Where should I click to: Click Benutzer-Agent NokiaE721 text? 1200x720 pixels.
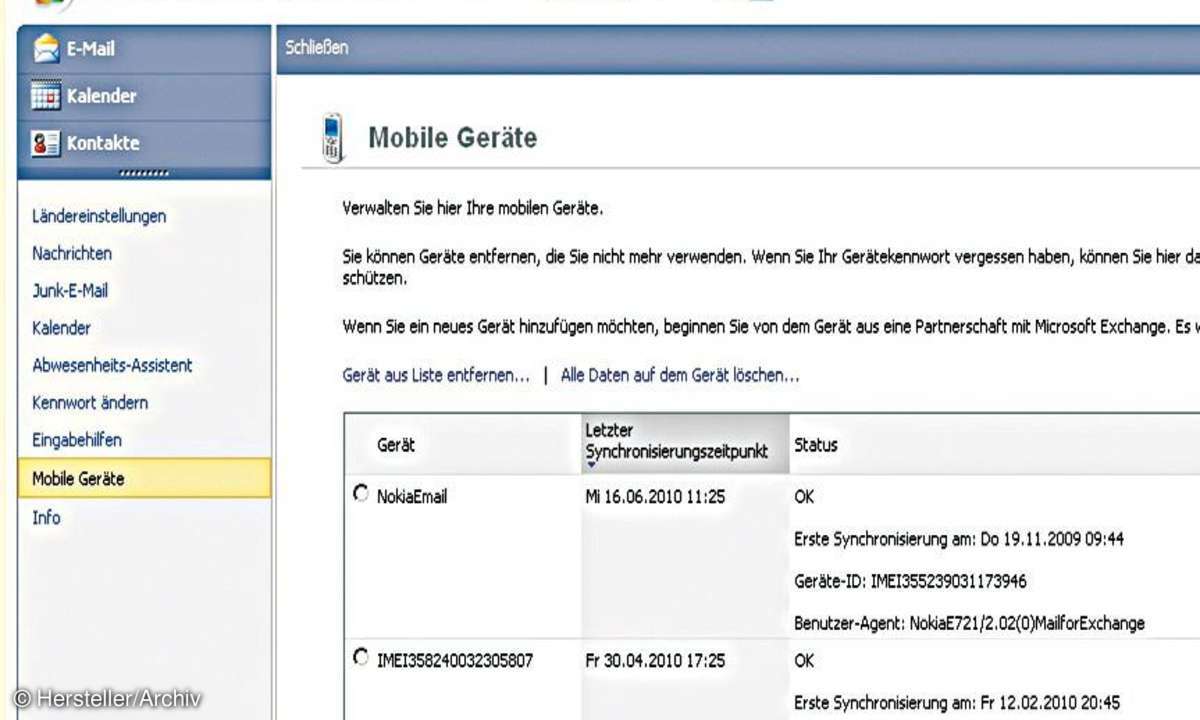click(969, 623)
